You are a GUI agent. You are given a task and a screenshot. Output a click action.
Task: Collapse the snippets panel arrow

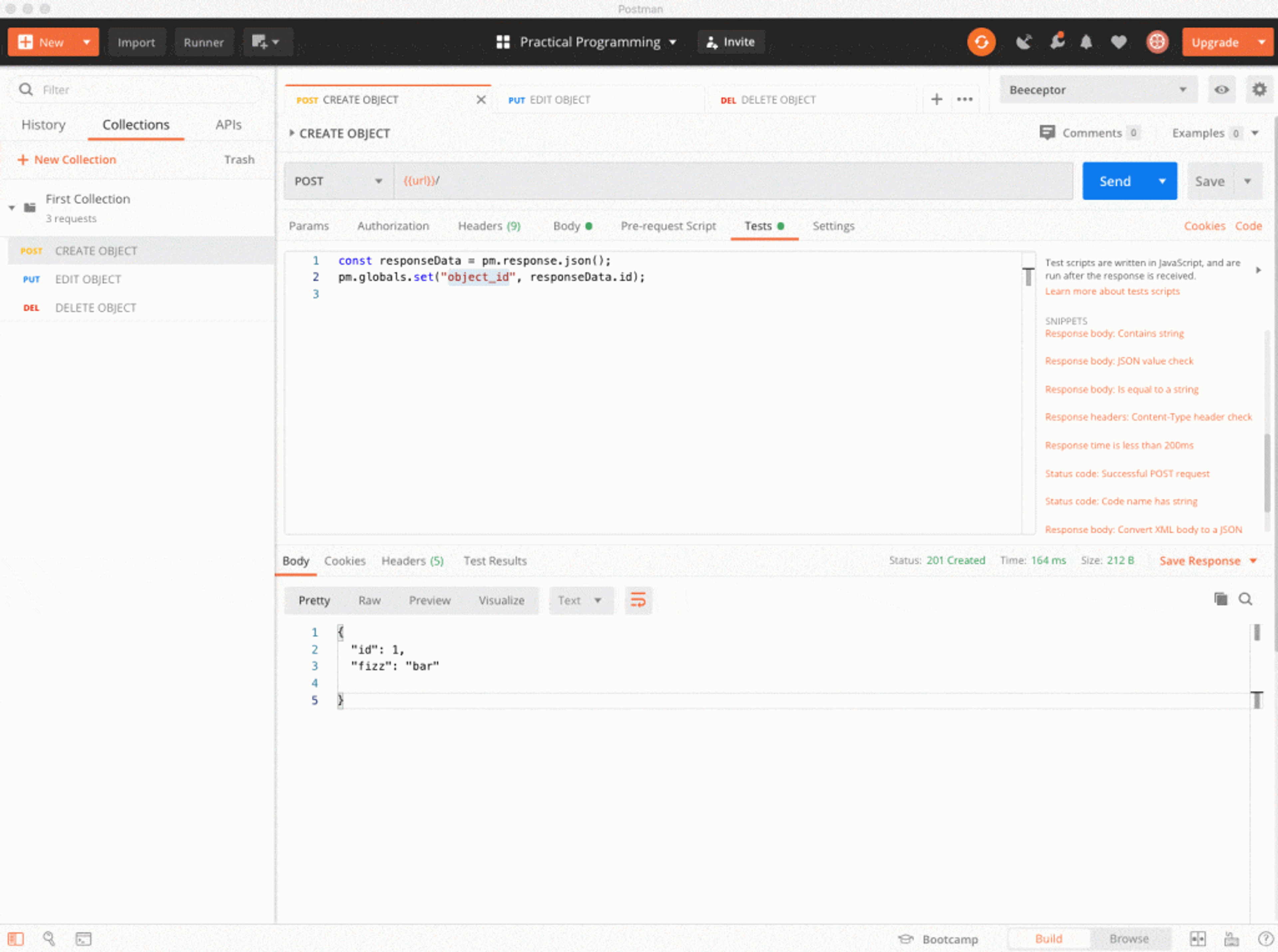click(1258, 270)
